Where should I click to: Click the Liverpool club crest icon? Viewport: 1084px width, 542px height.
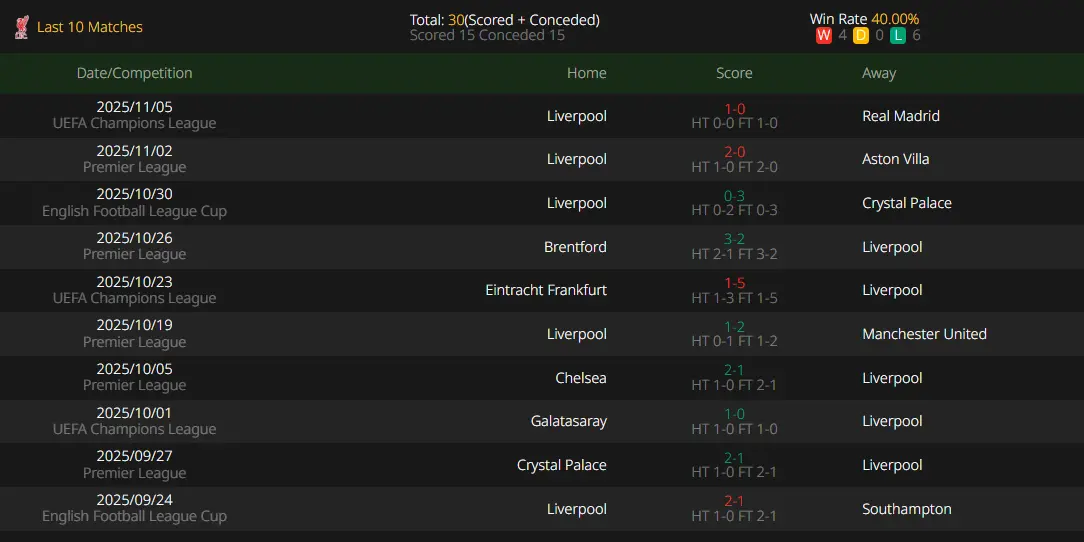click(21, 27)
